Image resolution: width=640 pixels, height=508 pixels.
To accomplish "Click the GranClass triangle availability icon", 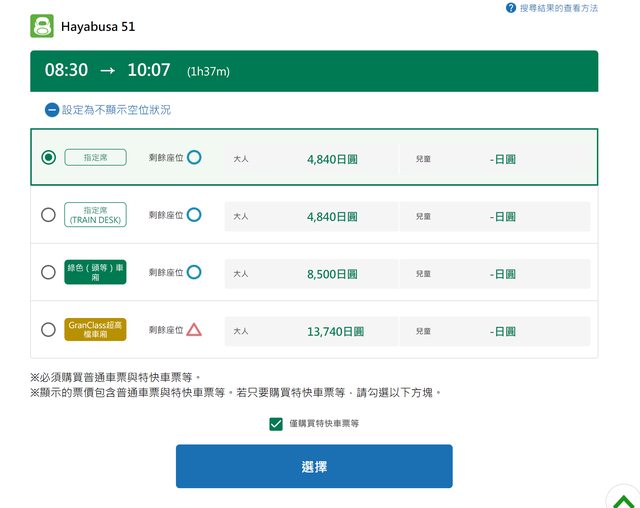I will [x=194, y=329].
